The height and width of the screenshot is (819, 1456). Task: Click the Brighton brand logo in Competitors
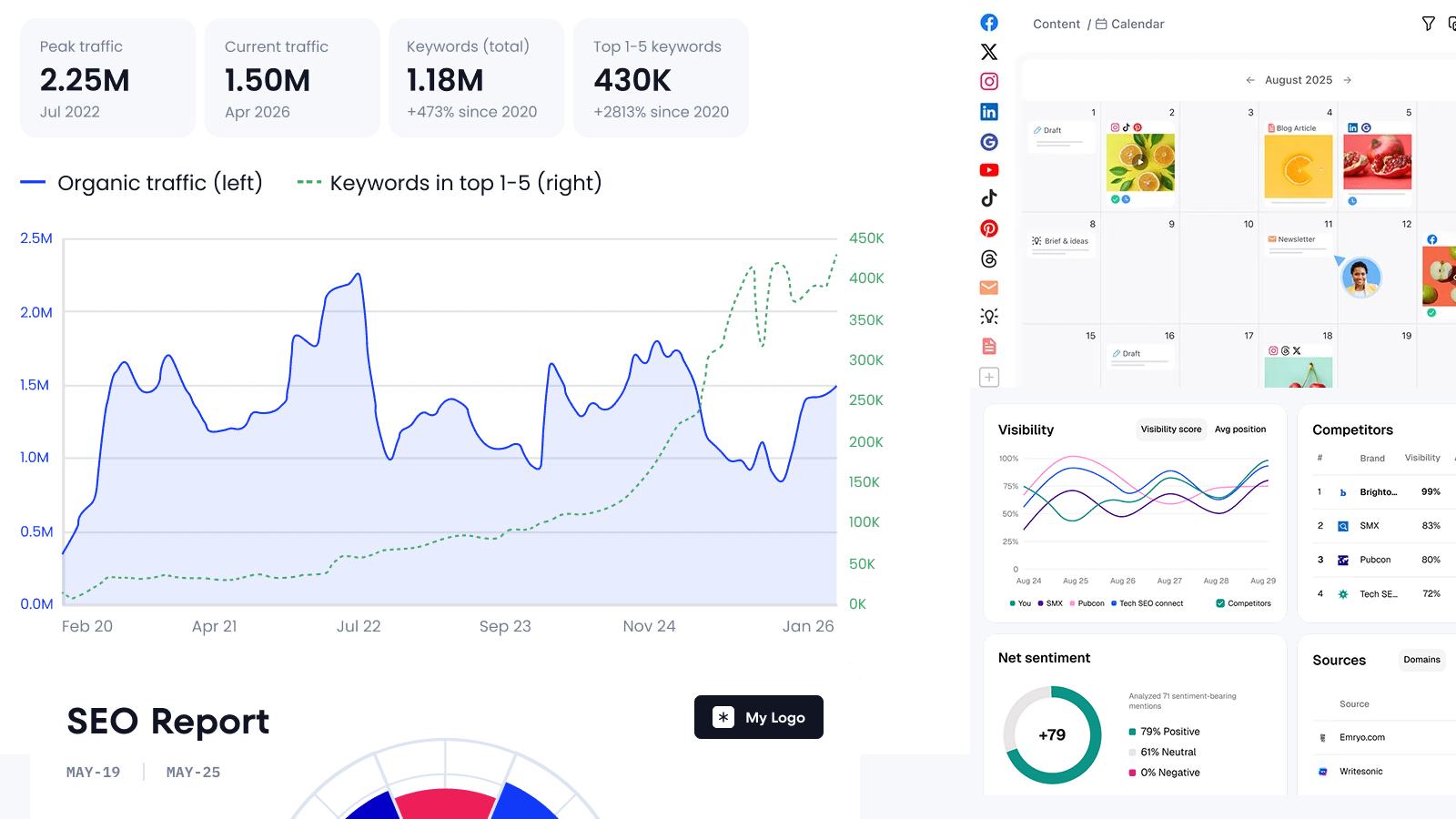1343,492
